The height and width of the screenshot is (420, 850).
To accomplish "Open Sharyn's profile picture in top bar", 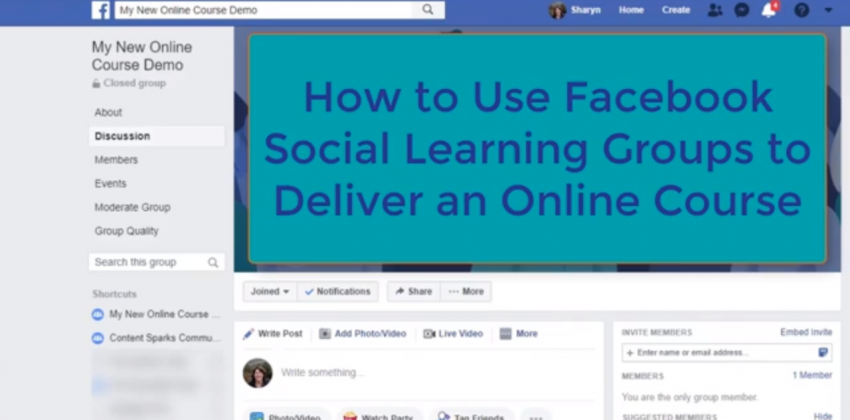I will (x=557, y=10).
